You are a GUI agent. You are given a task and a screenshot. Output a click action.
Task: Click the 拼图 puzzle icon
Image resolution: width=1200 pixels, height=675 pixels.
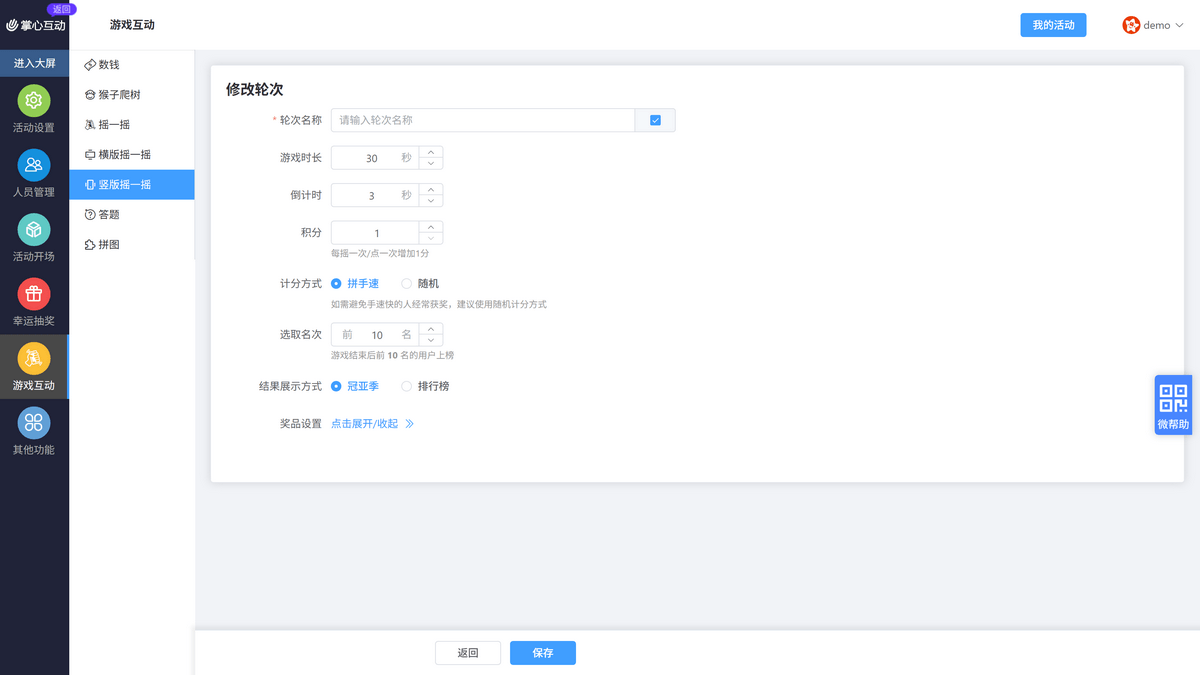90,244
